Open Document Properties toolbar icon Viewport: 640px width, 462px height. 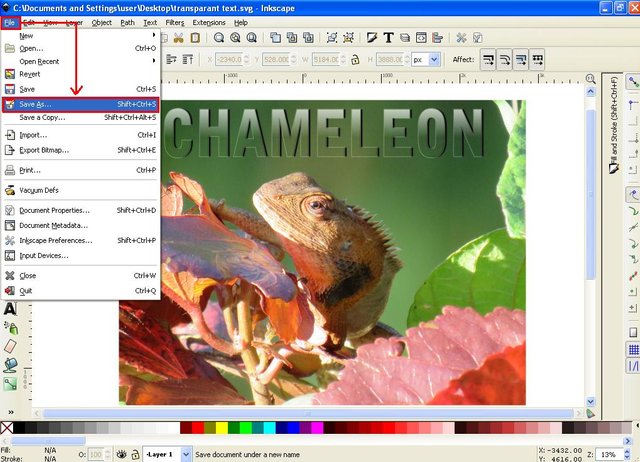coord(478,38)
